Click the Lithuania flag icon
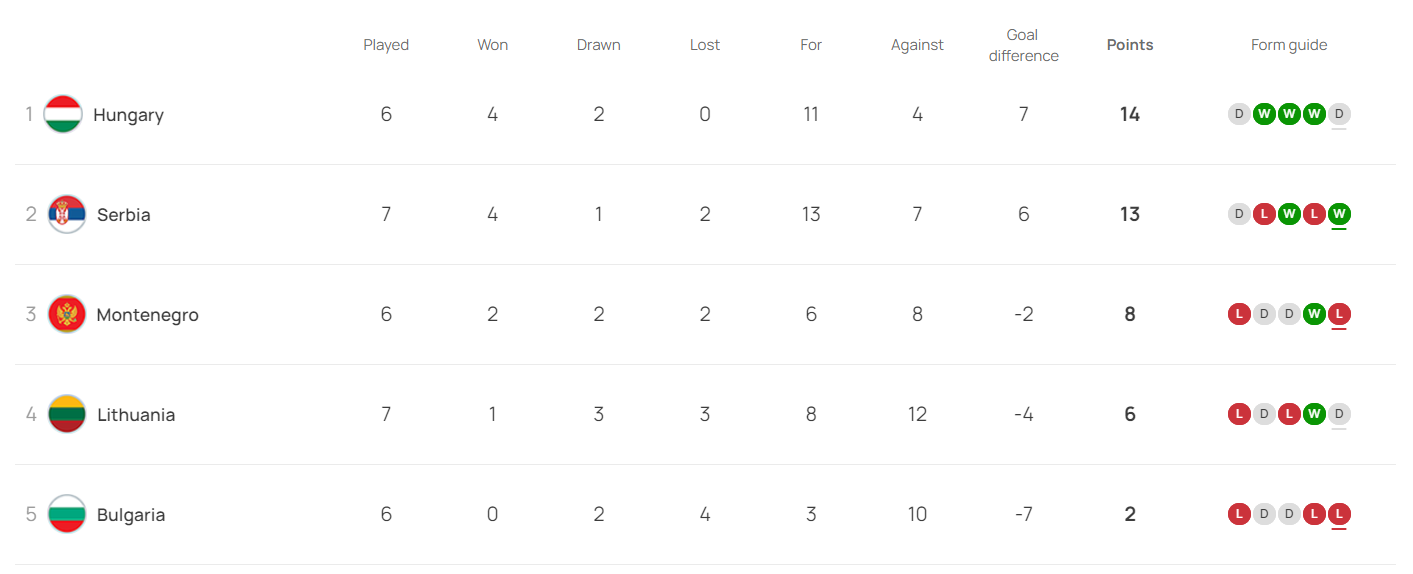This screenshot has height=574, width=1413. click(67, 414)
